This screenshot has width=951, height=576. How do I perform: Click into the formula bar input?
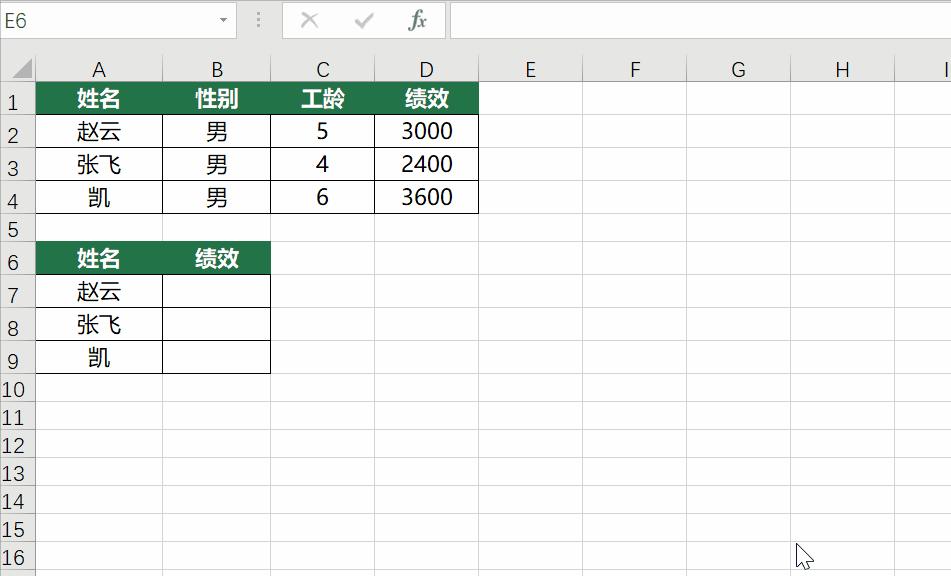701,21
